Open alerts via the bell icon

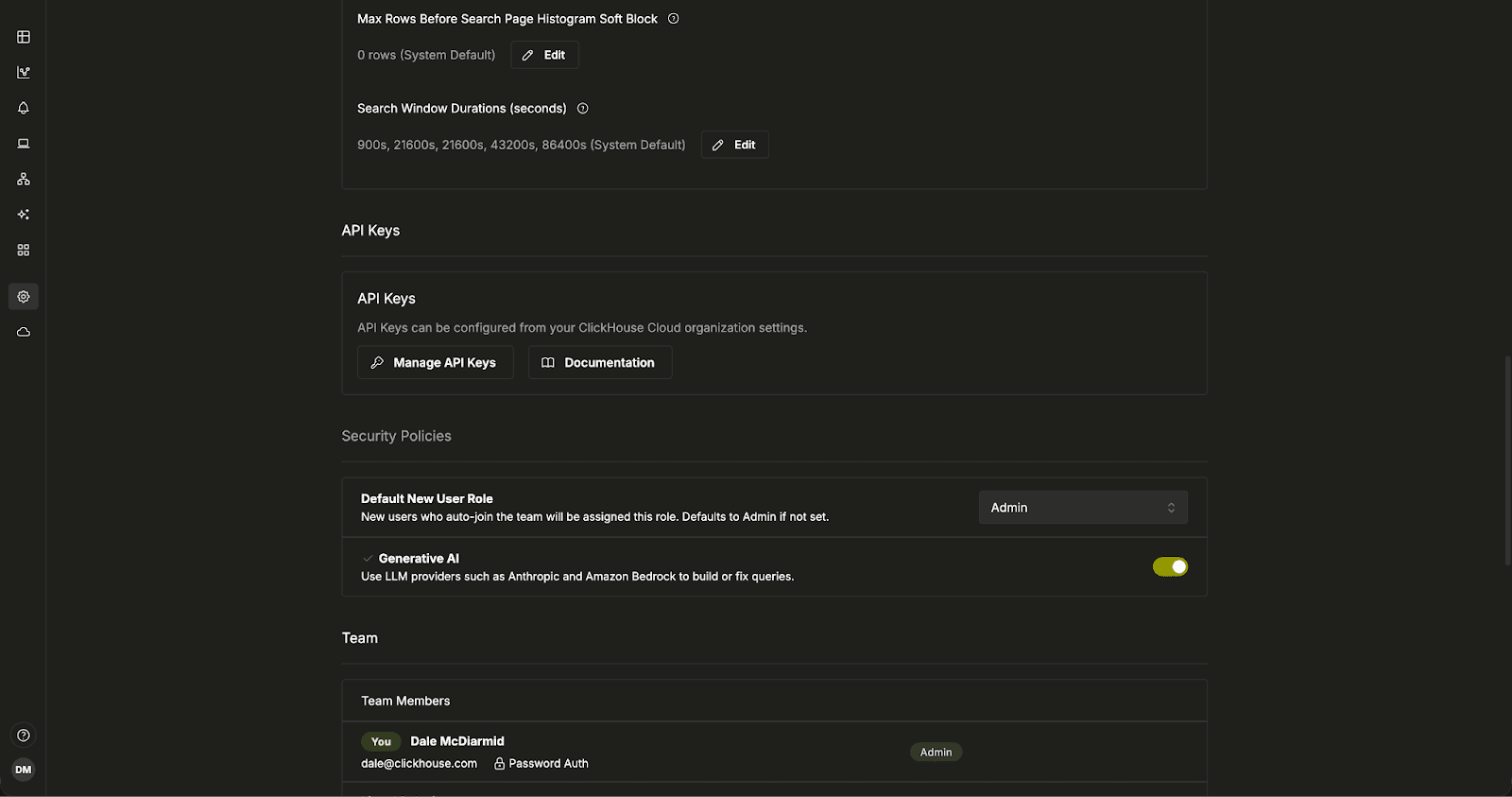24,108
